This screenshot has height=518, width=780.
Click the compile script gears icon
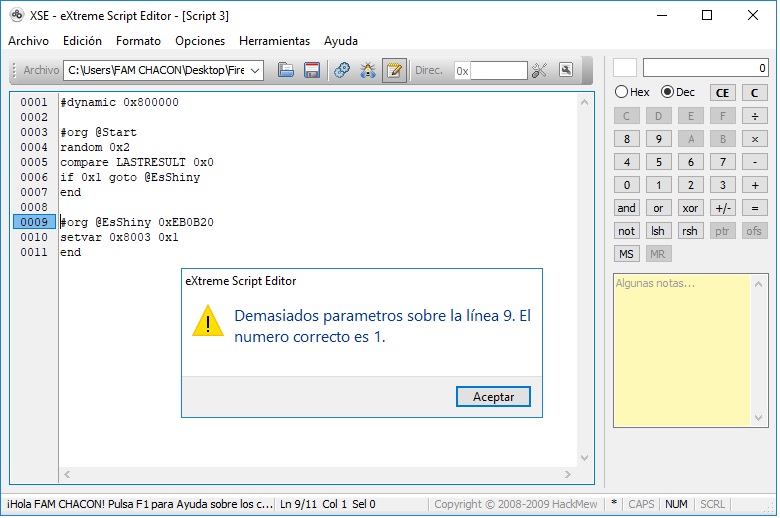(342, 70)
